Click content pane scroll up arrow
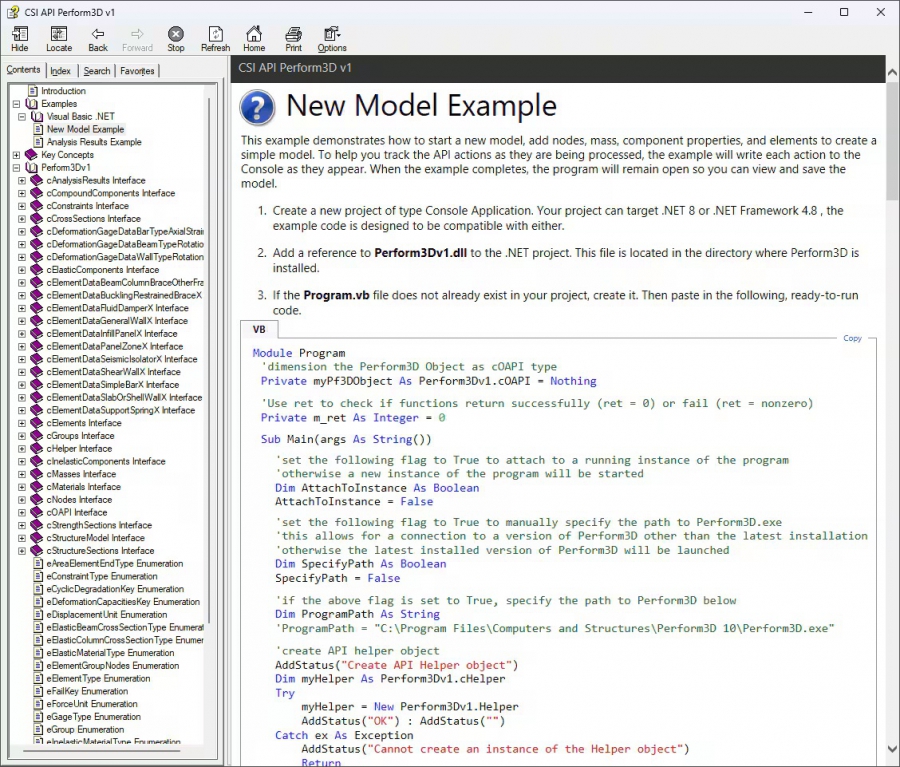The height and width of the screenshot is (767, 900). click(x=892, y=73)
